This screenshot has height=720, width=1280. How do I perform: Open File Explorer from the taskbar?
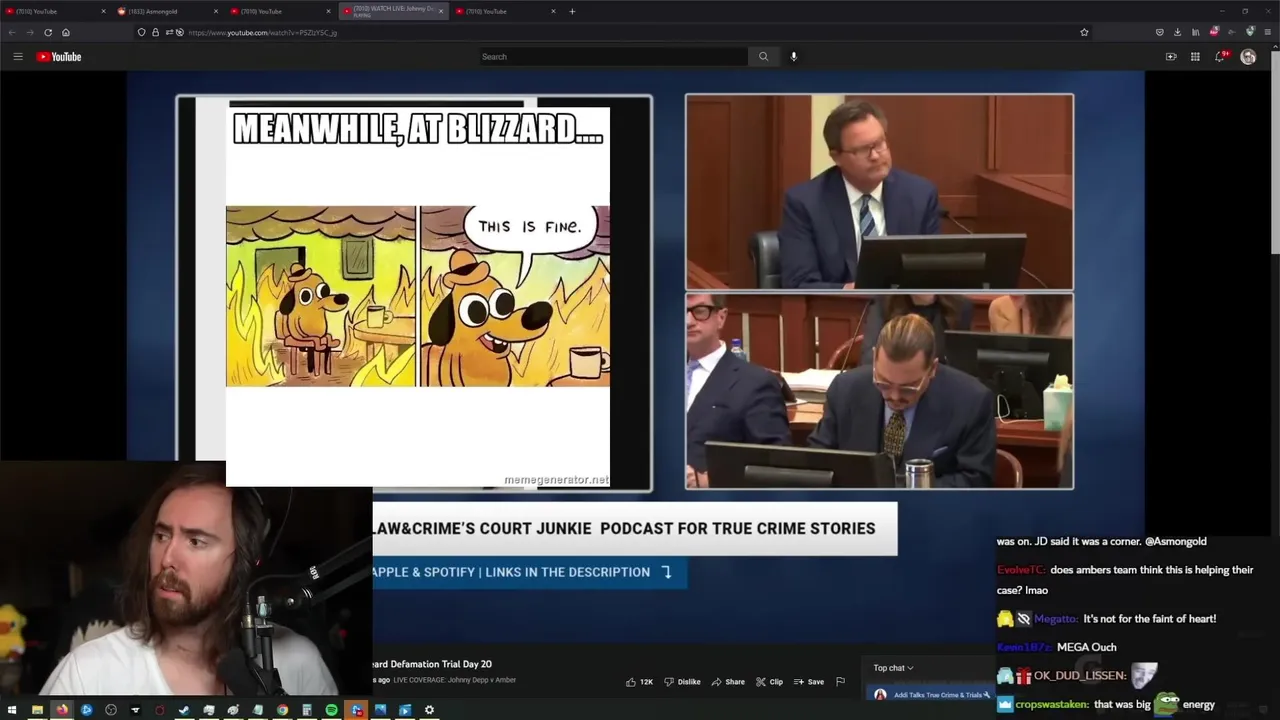(37, 710)
